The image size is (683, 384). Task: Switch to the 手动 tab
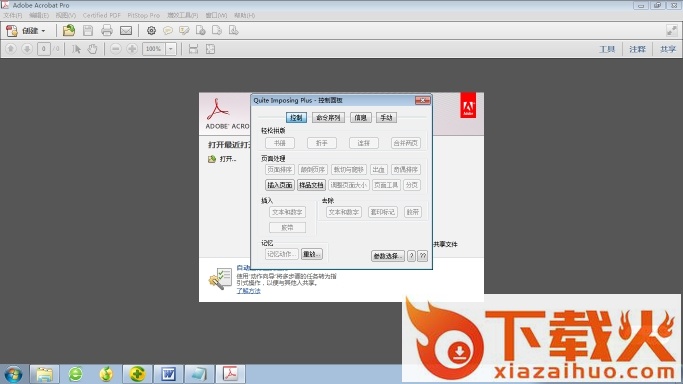click(x=386, y=118)
